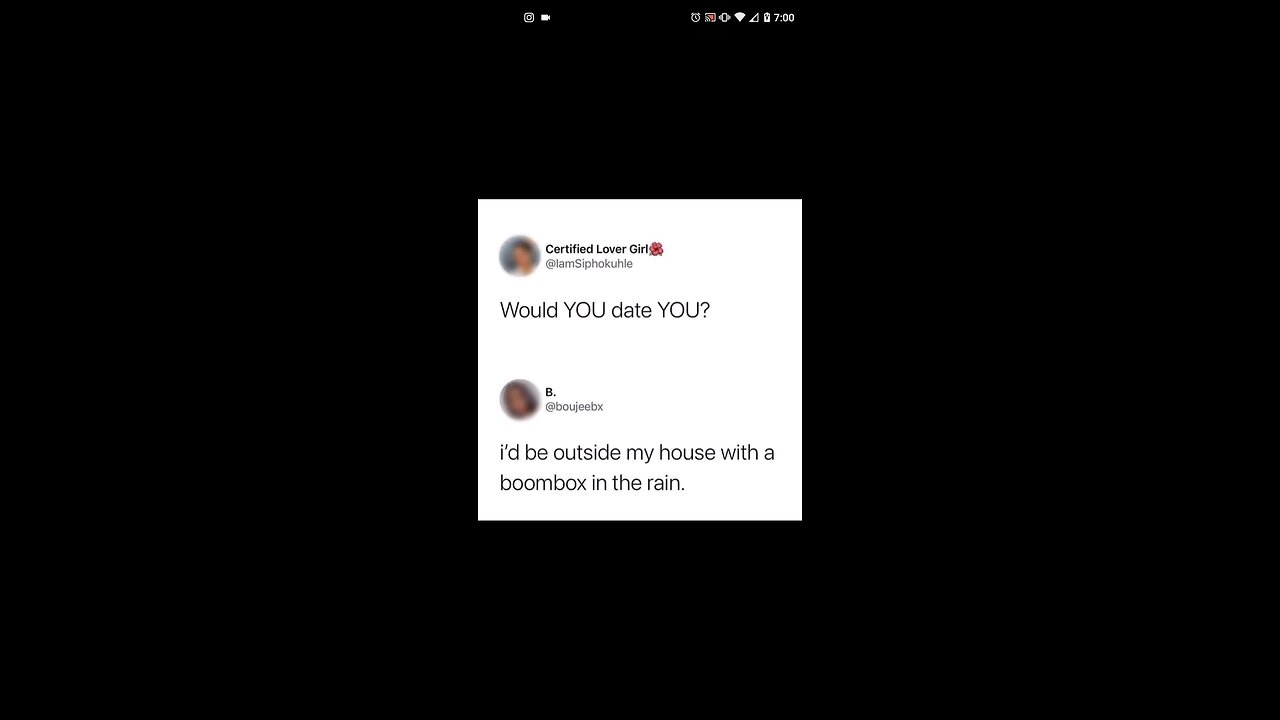Tap the 'Would YOU date YOU?' tweet text
Image resolution: width=1280 pixels, height=720 pixels.
pyautogui.click(x=605, y=310)
